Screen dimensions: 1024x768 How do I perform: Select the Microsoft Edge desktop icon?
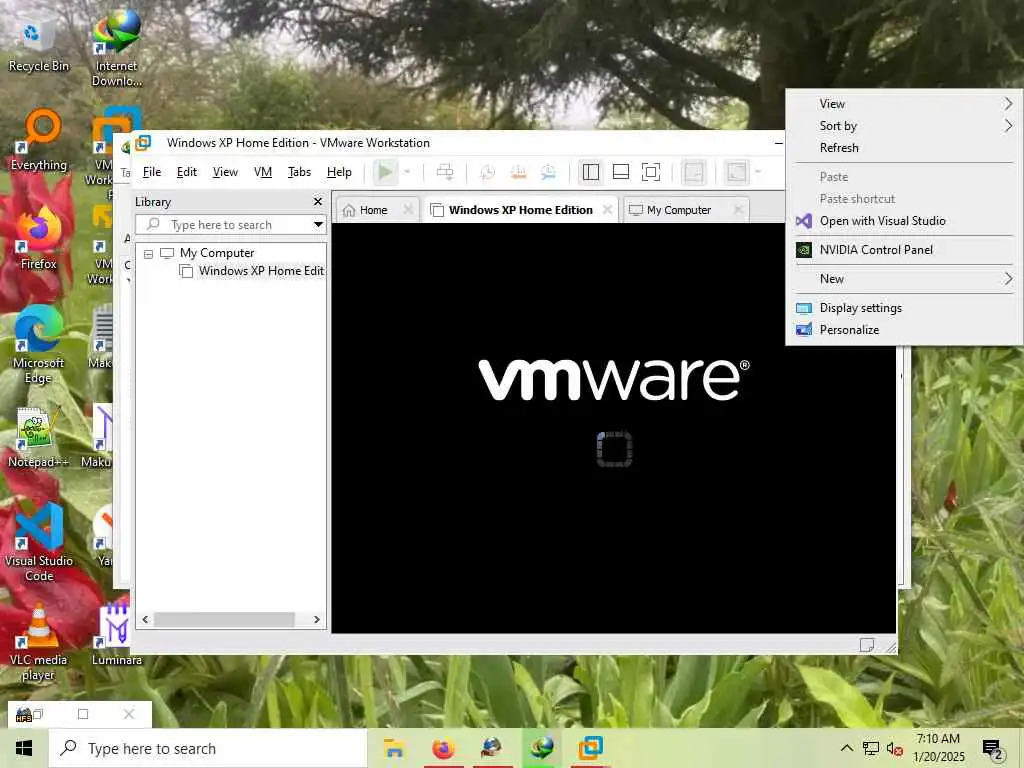pos(39,345)
